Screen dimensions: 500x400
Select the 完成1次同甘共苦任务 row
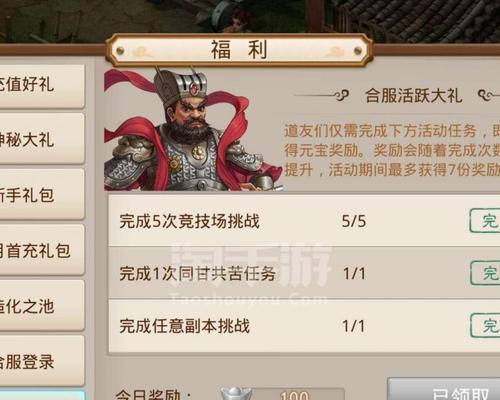coord(304,273)
